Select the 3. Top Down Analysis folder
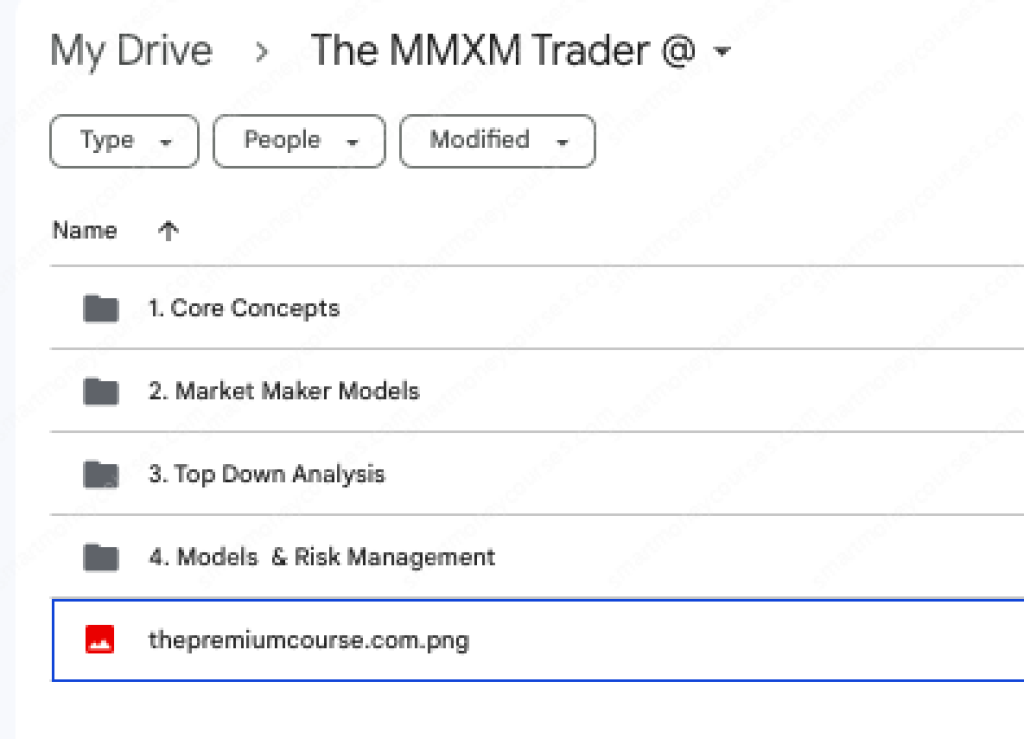1024x739 pixels. 267,474
